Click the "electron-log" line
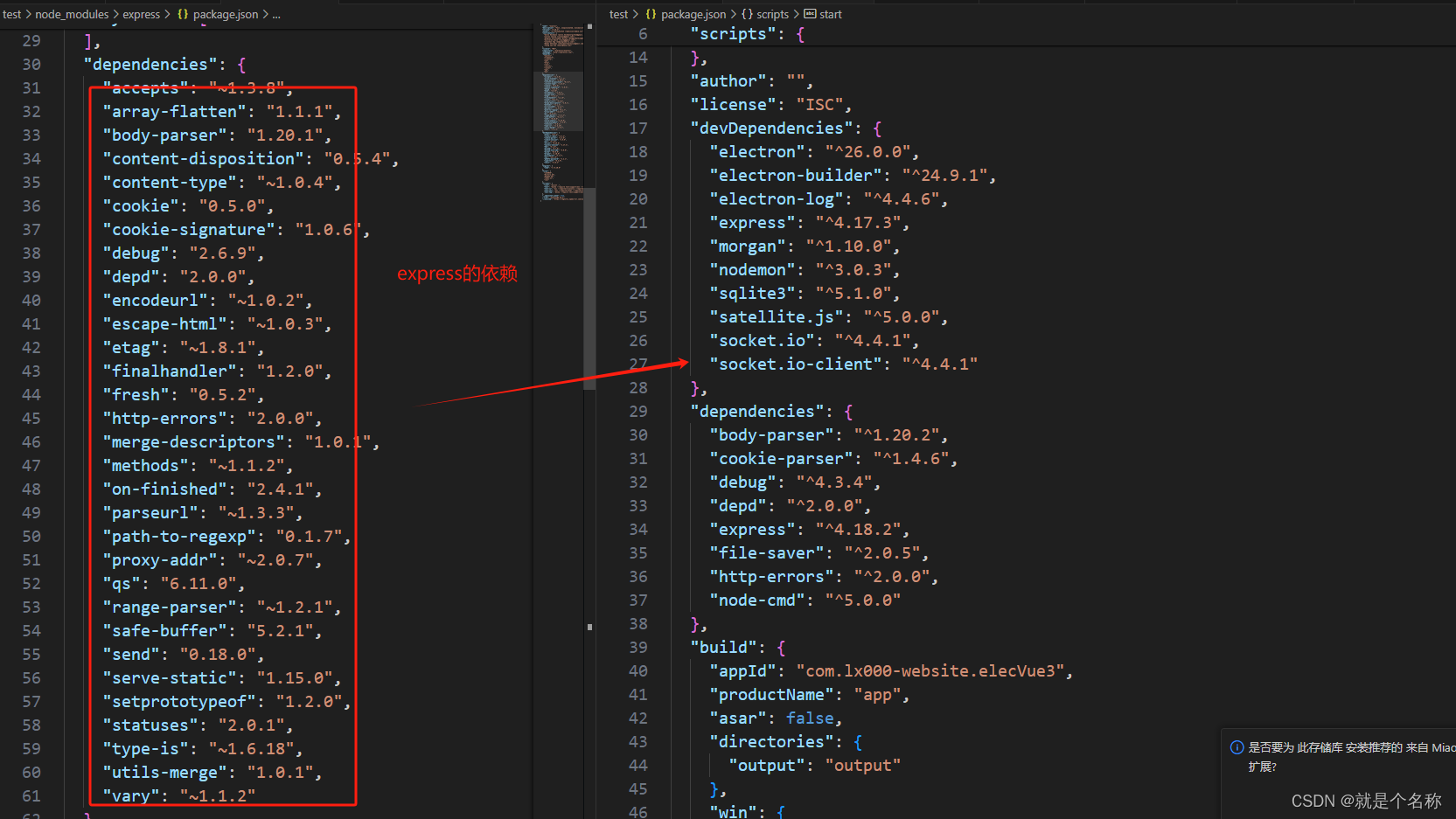This screenshot has width=1456, height=819. [x=829, y=199]
